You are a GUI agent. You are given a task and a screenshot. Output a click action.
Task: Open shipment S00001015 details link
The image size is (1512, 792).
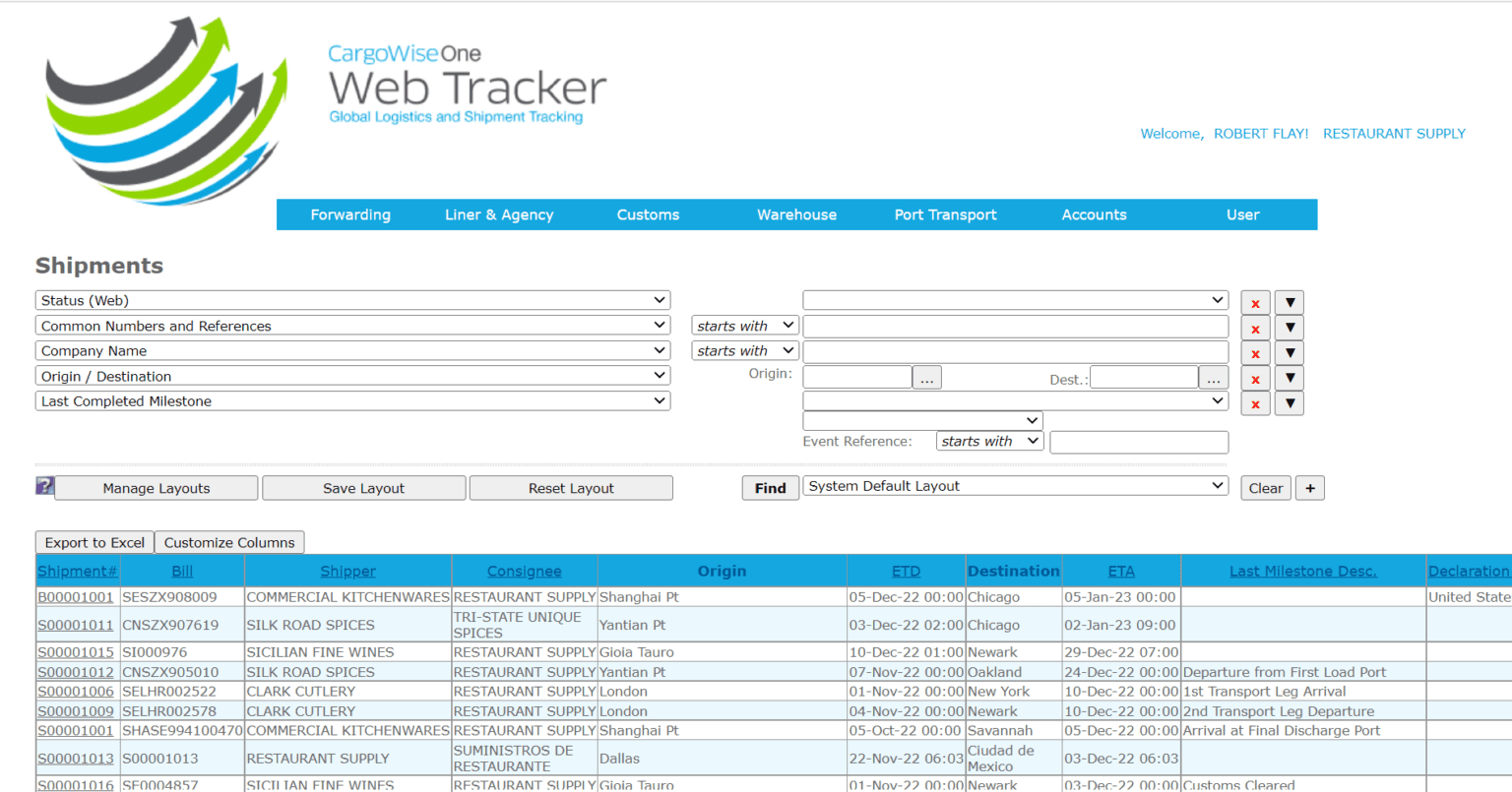[76, 651]
